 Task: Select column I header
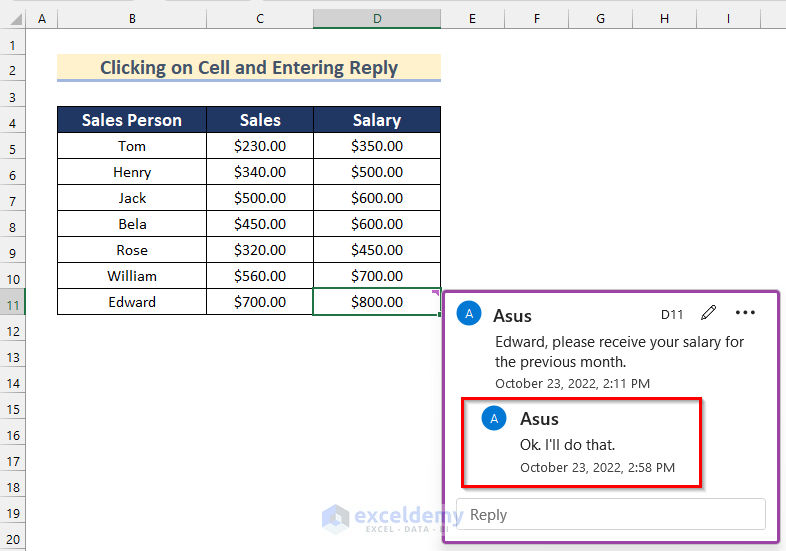728,19
